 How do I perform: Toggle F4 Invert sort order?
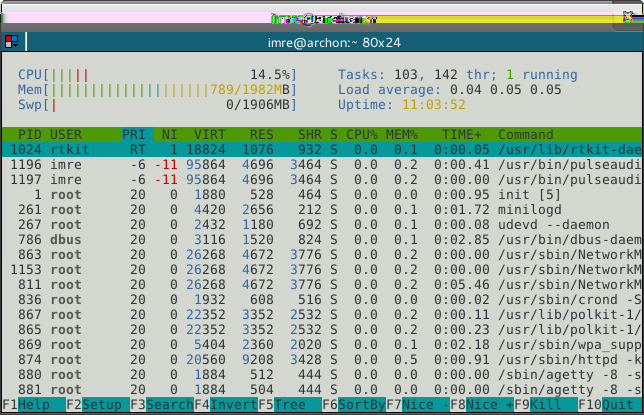226,405
